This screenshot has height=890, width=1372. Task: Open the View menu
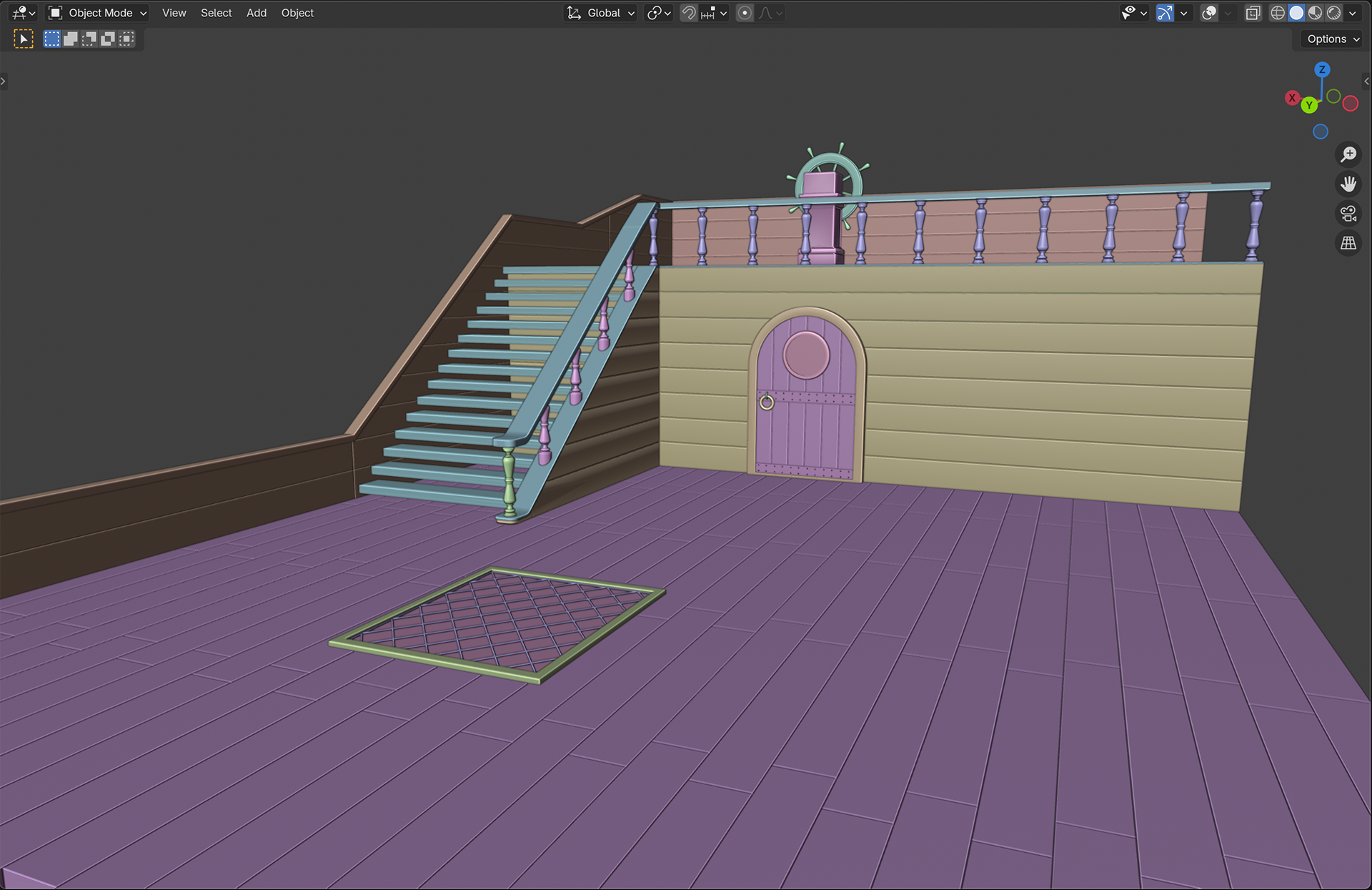coord(174,13)
